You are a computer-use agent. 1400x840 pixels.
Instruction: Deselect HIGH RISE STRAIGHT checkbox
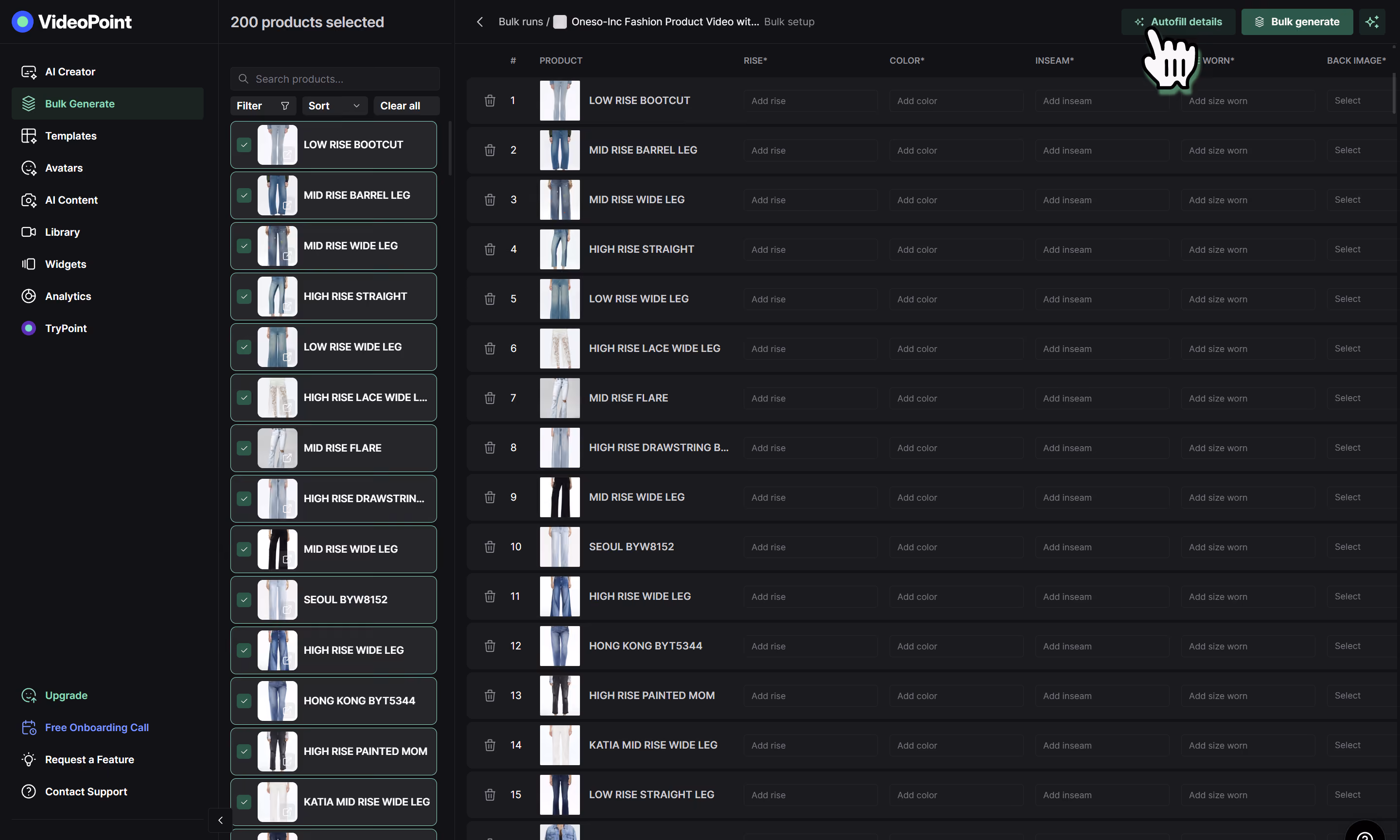244,297
